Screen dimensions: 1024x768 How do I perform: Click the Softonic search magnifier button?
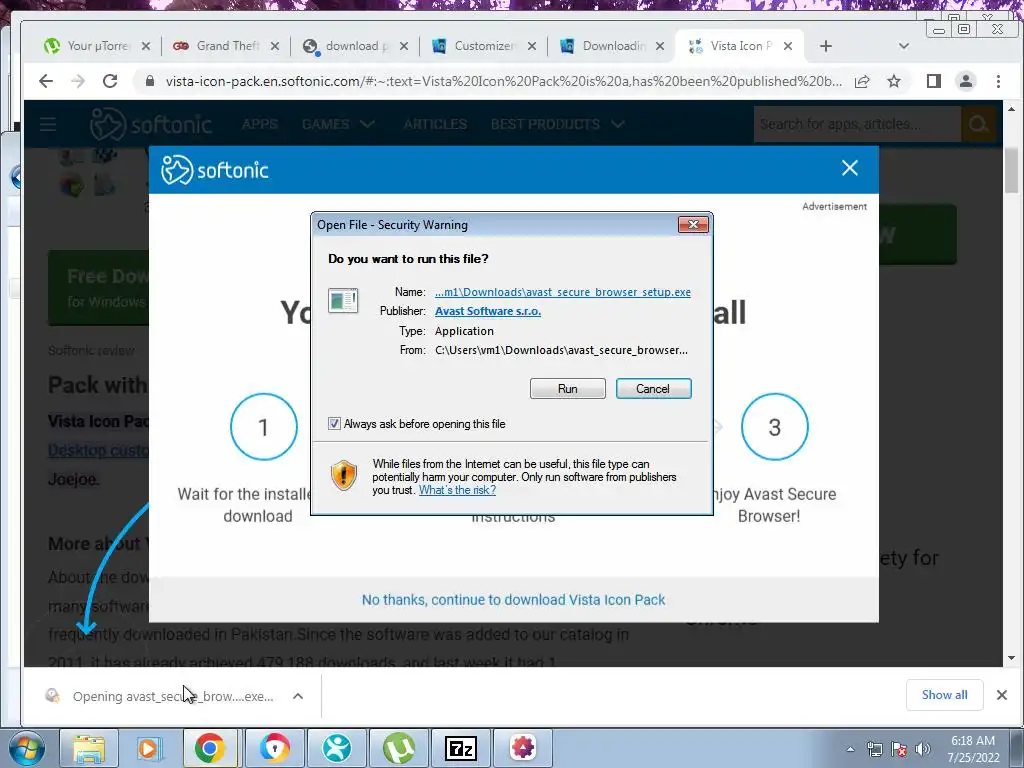[978, 124]
